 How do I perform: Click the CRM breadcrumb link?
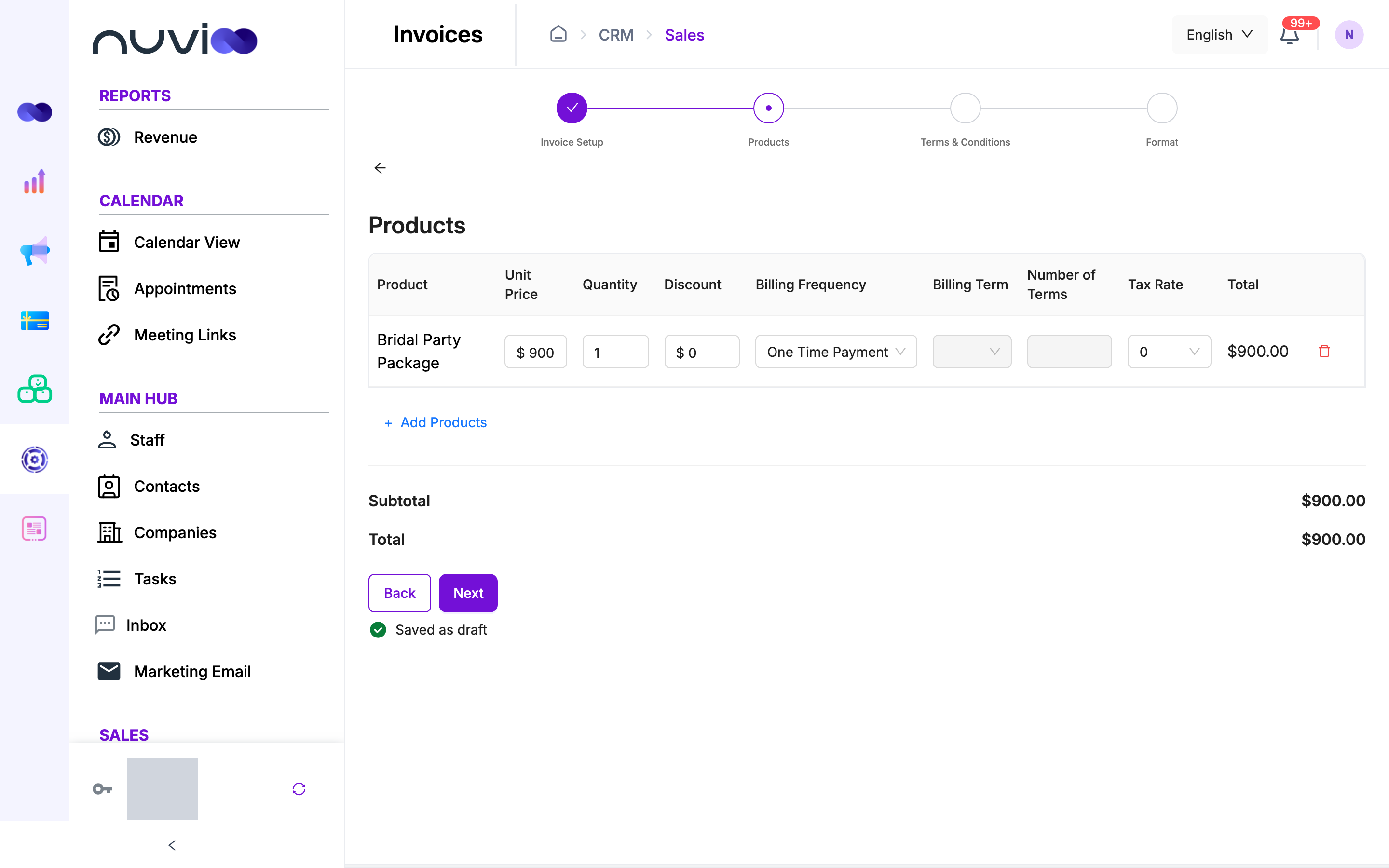[616, 35]
